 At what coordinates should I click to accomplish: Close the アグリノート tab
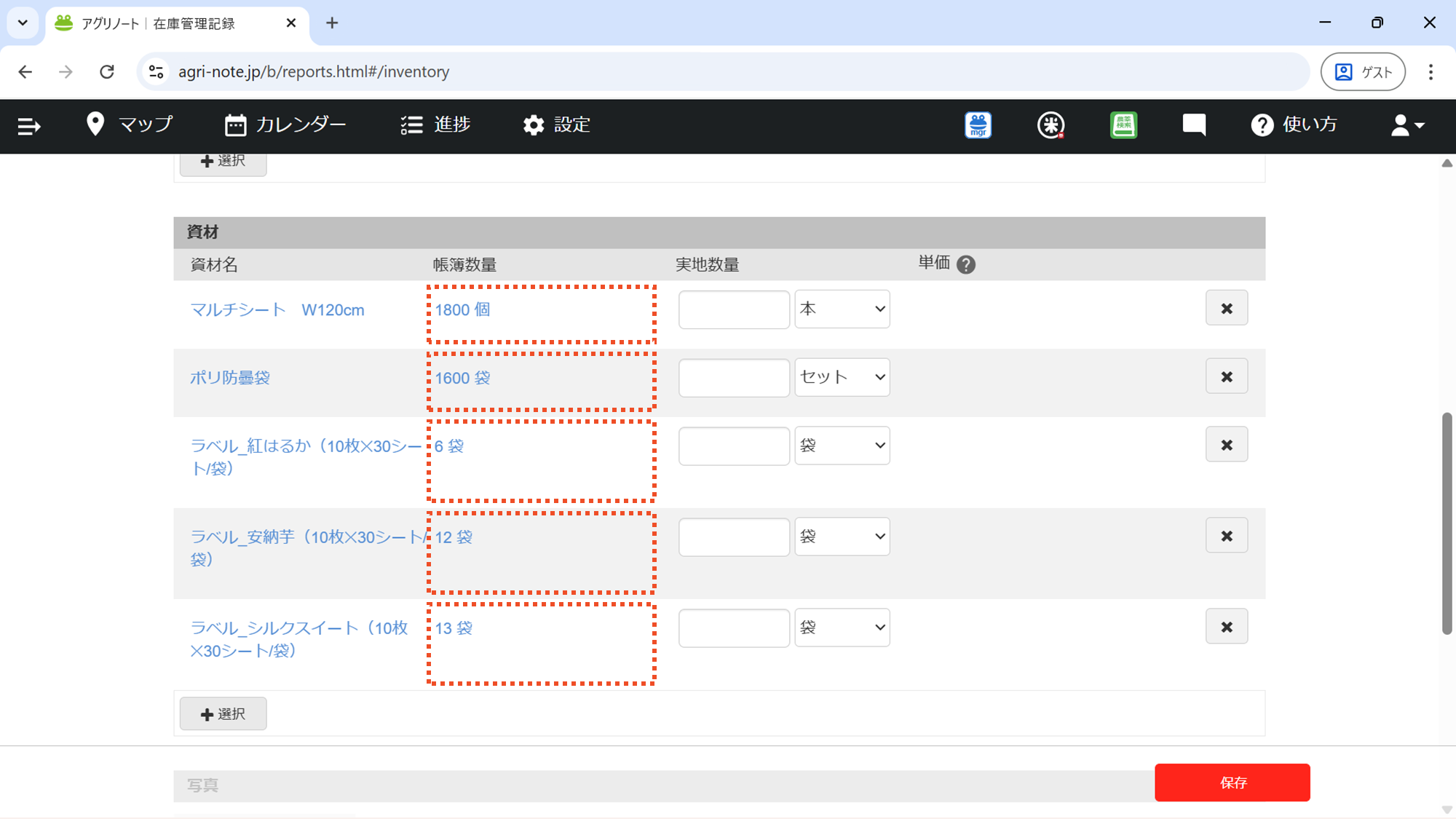point(291,23)
